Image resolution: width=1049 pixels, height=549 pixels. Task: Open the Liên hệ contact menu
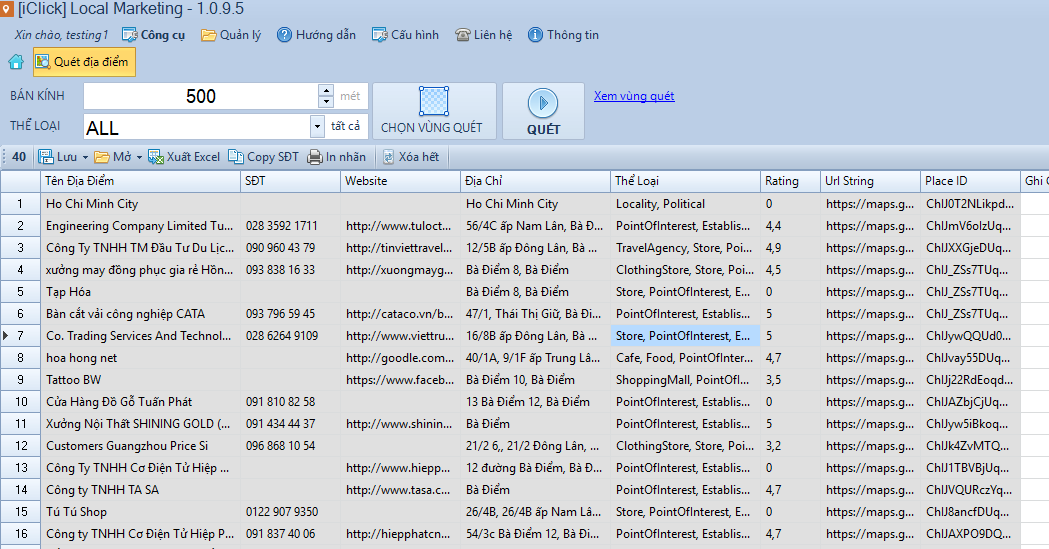(x=484, y=35)
